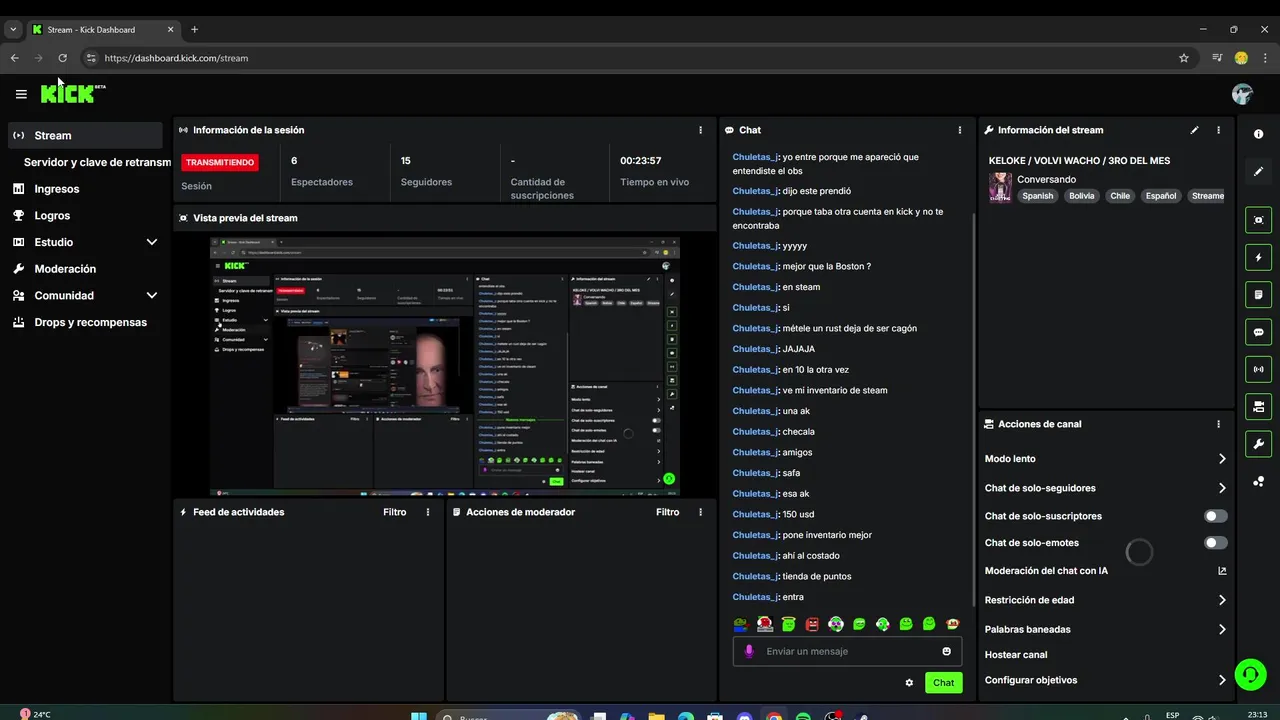Viewport: 1280px width, 720px height.
Task: Toggle Chat de solo-suscriptores switch
Action: pos(1216,516)
